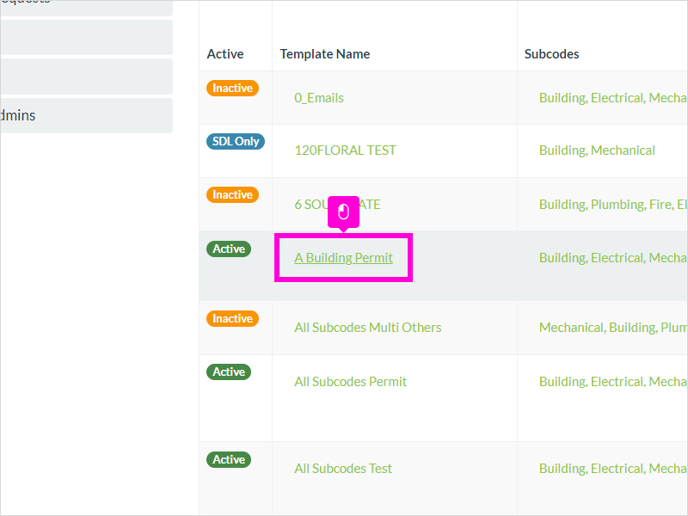Click Inactive badge beside All Subcodes Multi Others
The image size is (688, 516).
(x=233, y=319)
